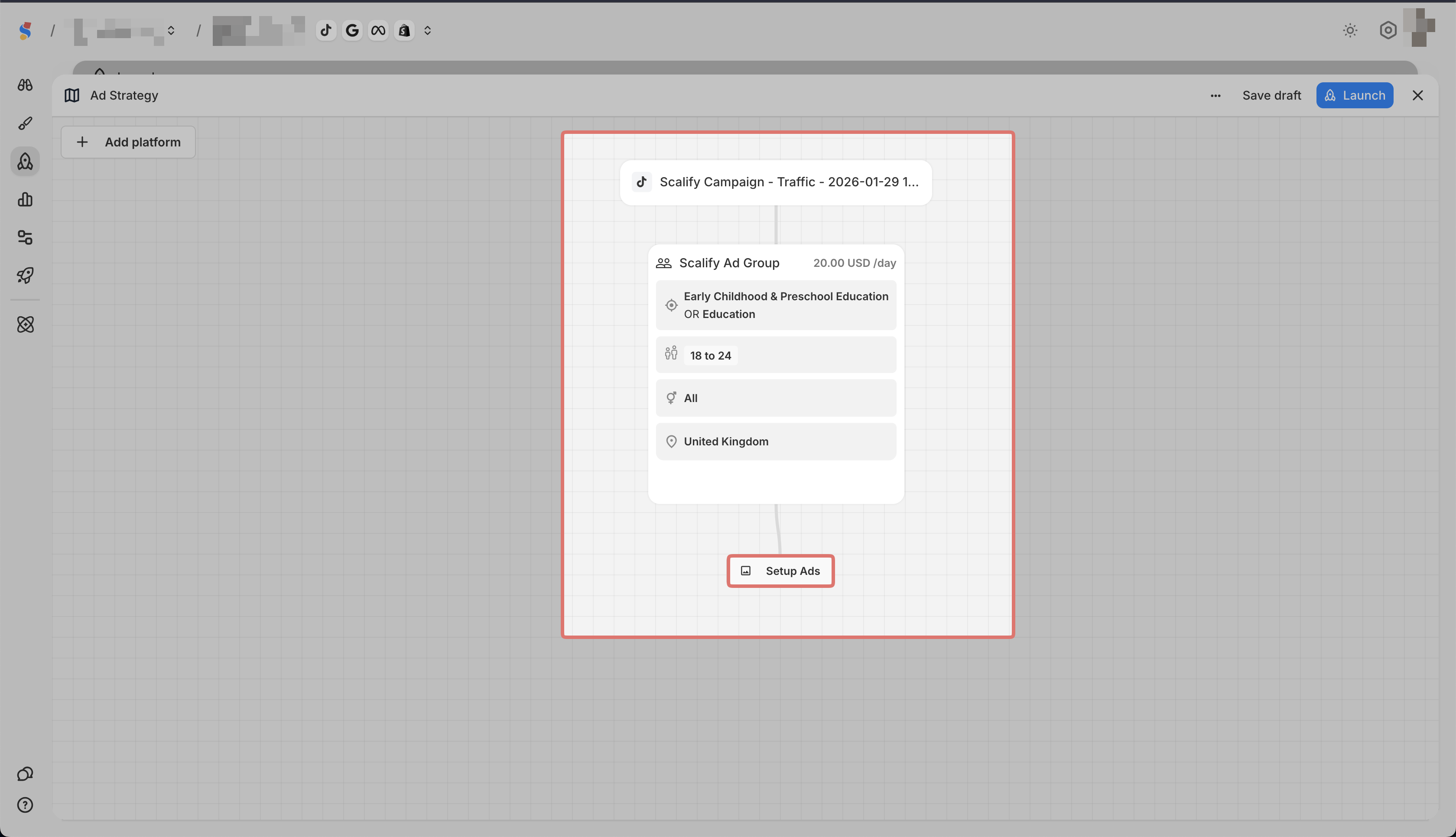Open the sliders rules icon in sidebar
Image resolution: width=1456 pixels, height=837 pixels.
(25, 237)
